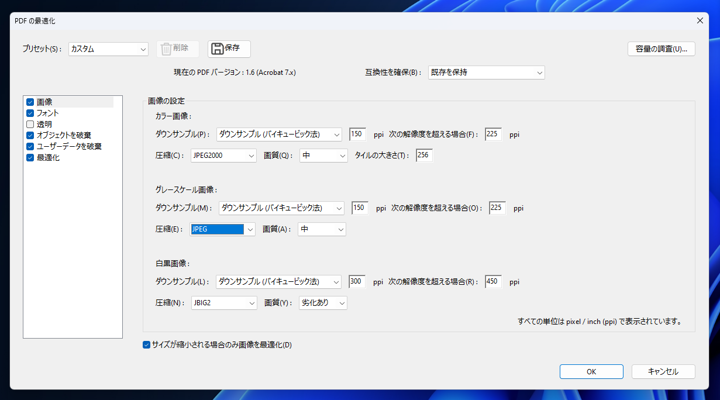Viewport: 720px width, 400px height.
Task: Click the PDF version text 1.6 (Acrobat 7.x)
Action: tap(271, 73)
